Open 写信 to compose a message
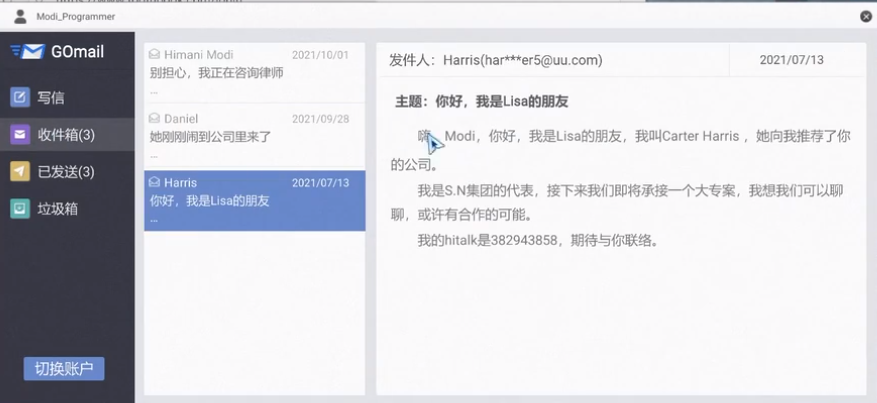Image resolution: width=877 pixels, height=403 pixels. pos(67,98)
